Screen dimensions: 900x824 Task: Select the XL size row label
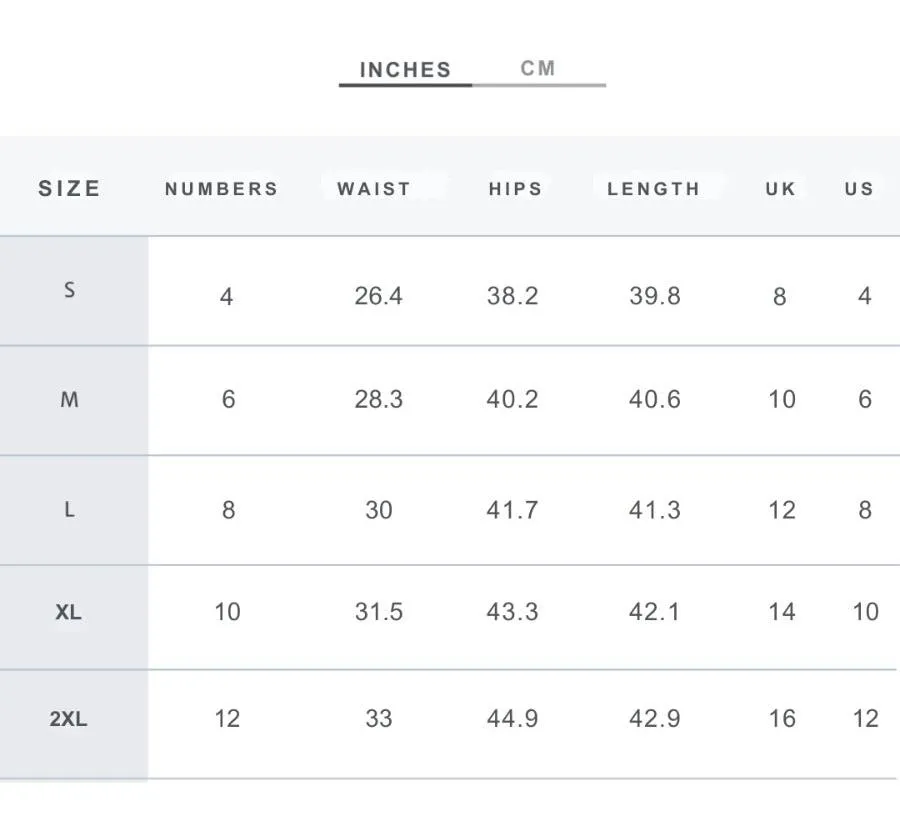(68, 612)
